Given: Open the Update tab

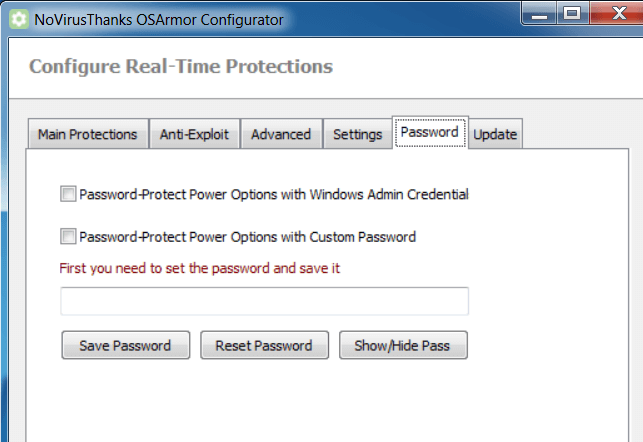Looking at the screenshot, I should [x=495, y=134].
